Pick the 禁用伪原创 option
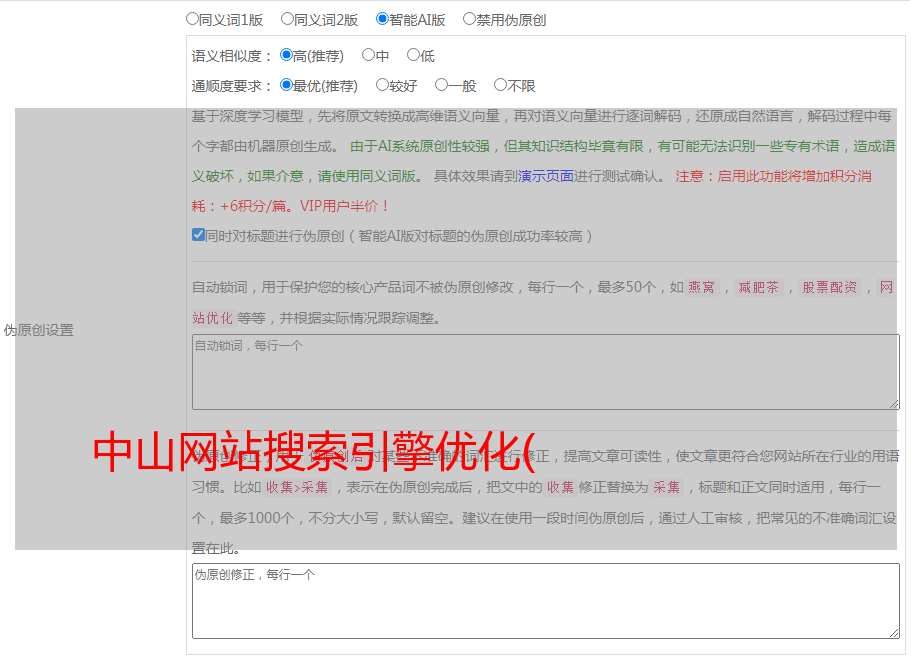Viewport: 911px width, 658px height. click(469, 19)
